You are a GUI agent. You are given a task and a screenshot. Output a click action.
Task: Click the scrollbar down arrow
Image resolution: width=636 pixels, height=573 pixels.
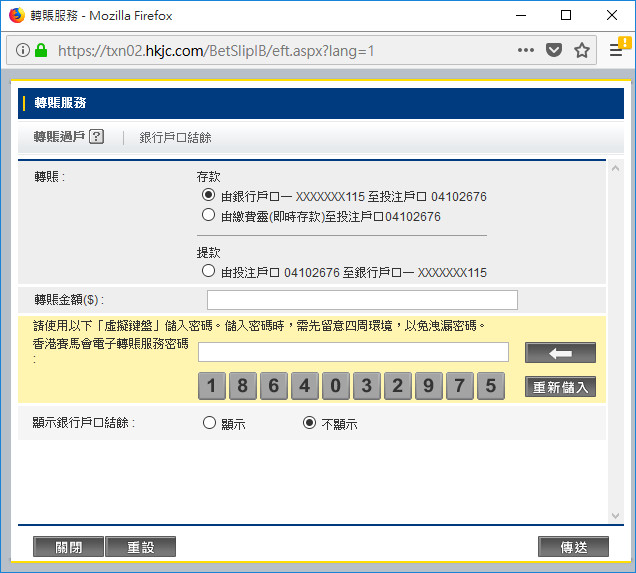coord(615,516)
